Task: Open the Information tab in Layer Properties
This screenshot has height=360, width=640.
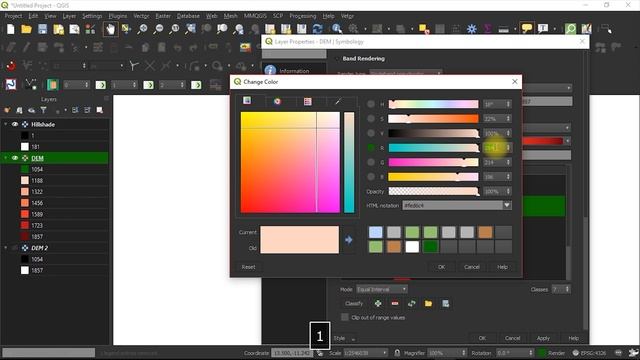Action: (x=294, y=71)
